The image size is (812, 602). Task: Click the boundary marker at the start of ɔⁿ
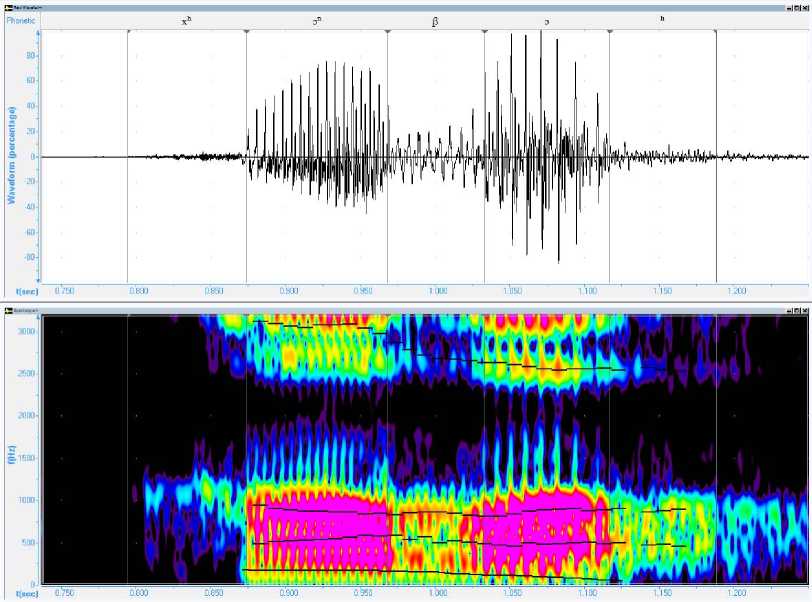click(247, 31)
